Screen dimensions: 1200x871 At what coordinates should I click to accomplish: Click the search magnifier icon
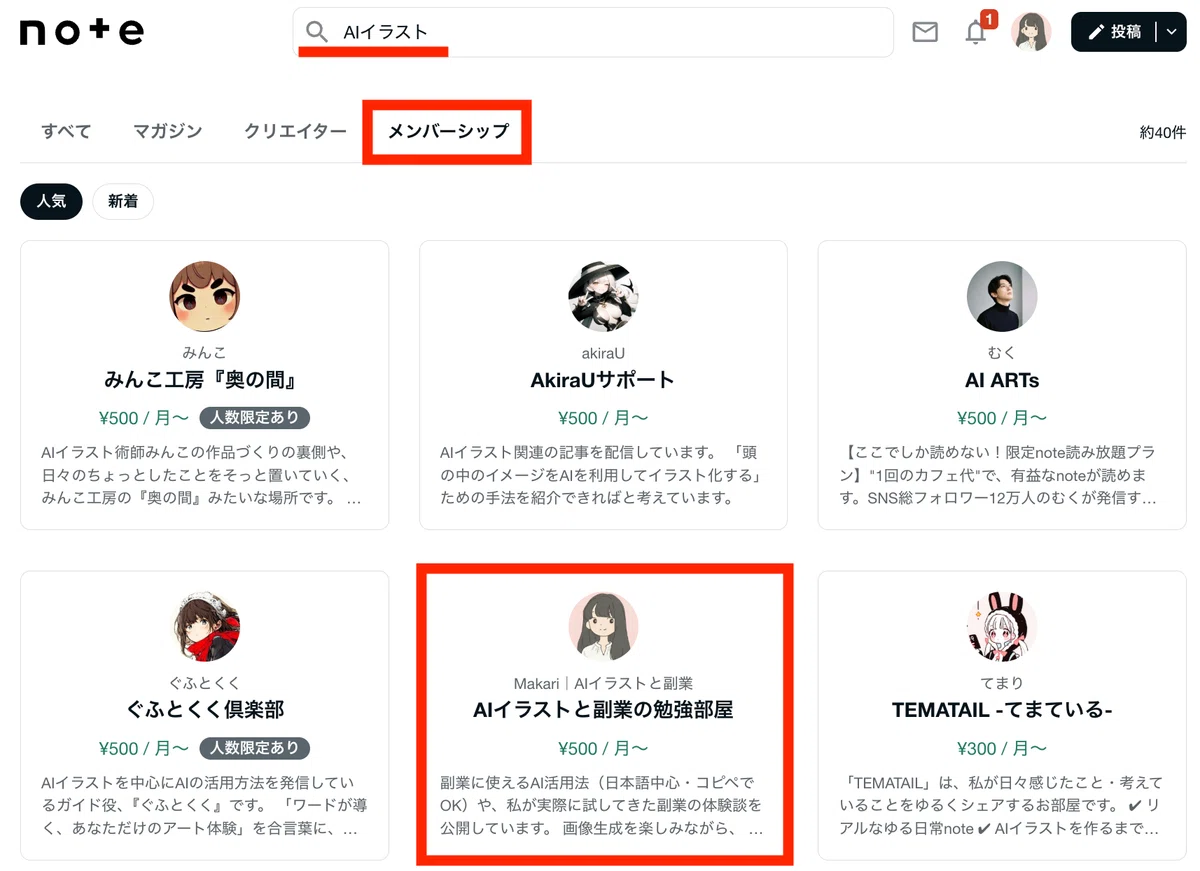point(317,32)
